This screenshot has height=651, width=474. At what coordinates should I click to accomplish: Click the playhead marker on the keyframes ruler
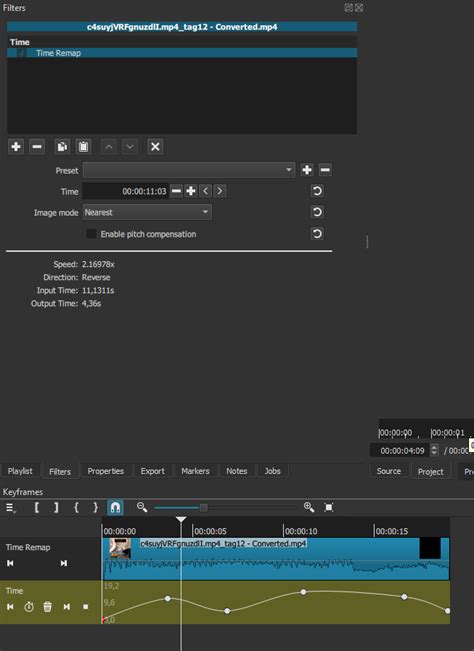pyautogui.click(x=181, y=520)
